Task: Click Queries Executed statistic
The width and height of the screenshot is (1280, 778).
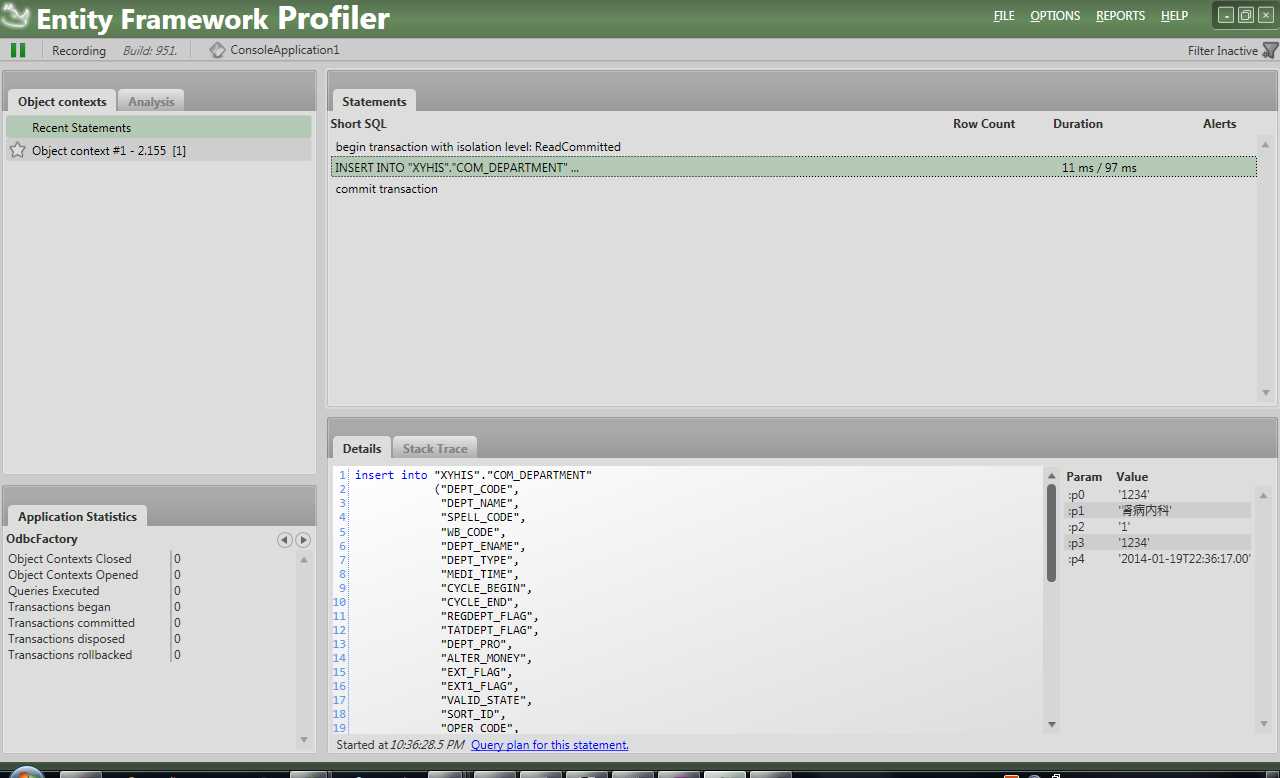Action: (x=54, y=591)
